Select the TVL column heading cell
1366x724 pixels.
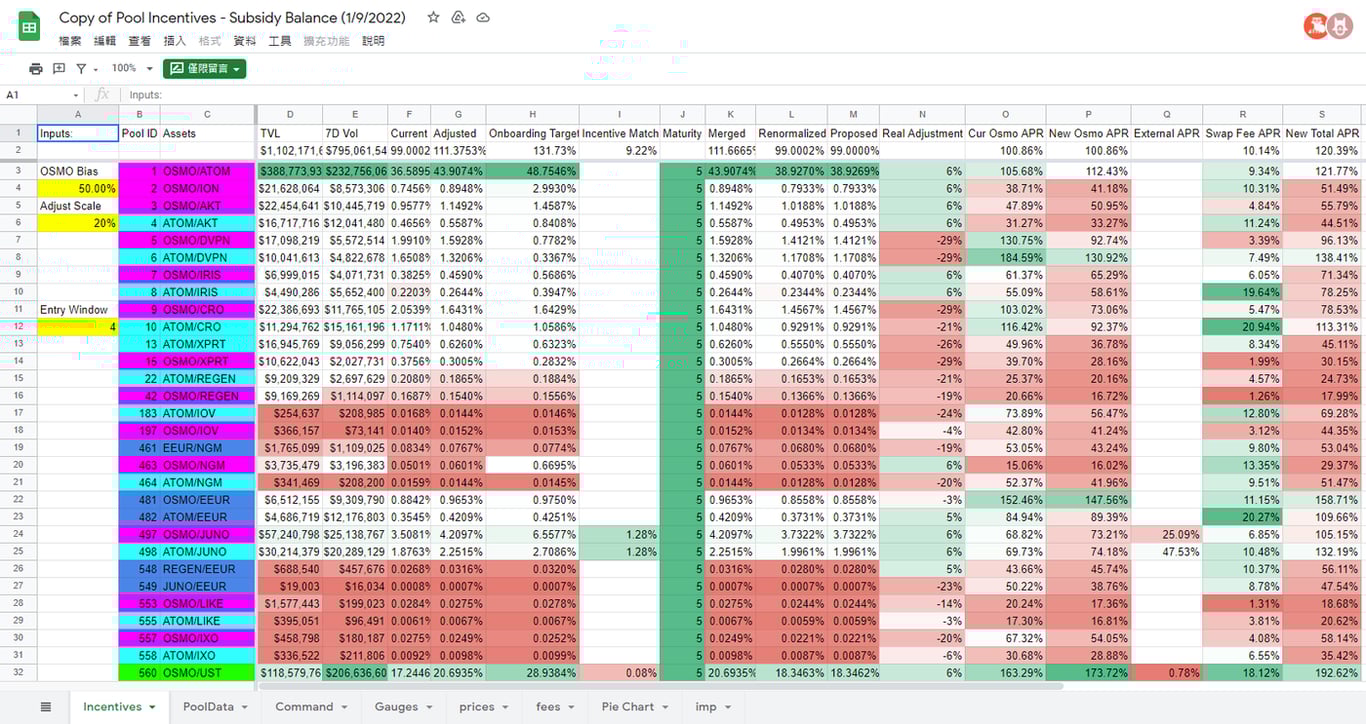coord(290,133)
